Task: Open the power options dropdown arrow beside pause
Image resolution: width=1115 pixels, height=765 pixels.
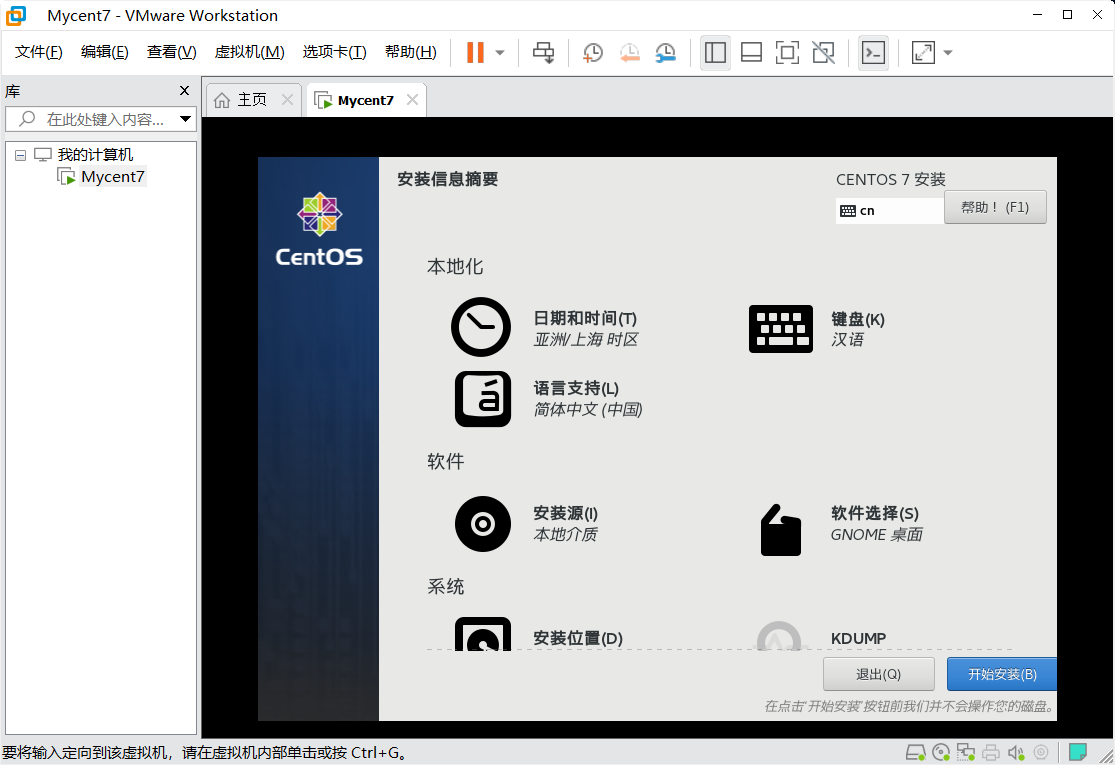Action: pos(500,53)
